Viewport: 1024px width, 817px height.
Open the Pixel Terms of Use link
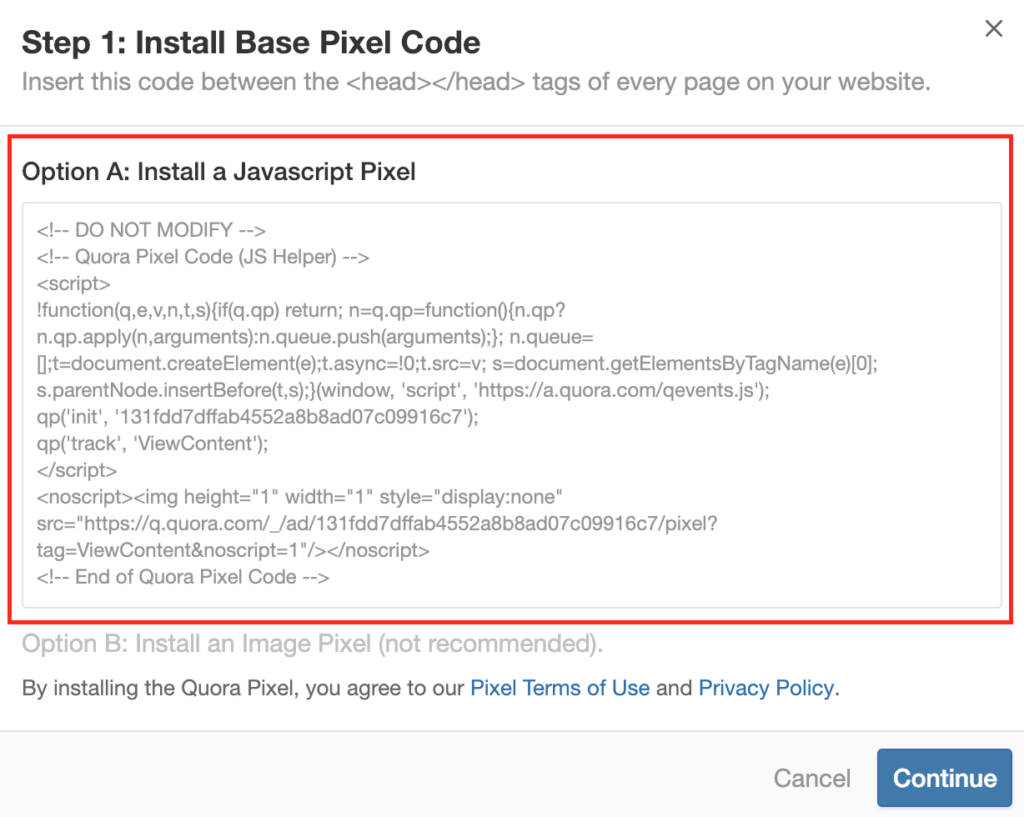tap(560, 688)
